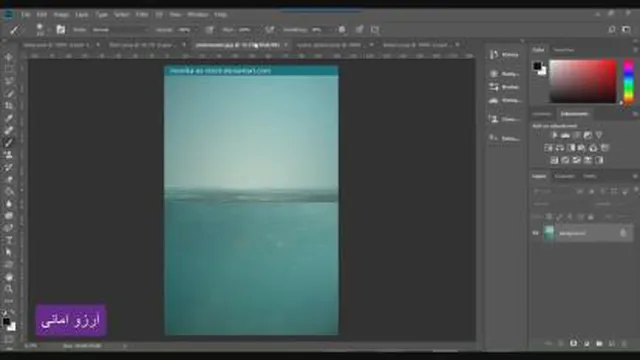
Task: Select the Healing Brush tool
Action: [x=9, y=131]
